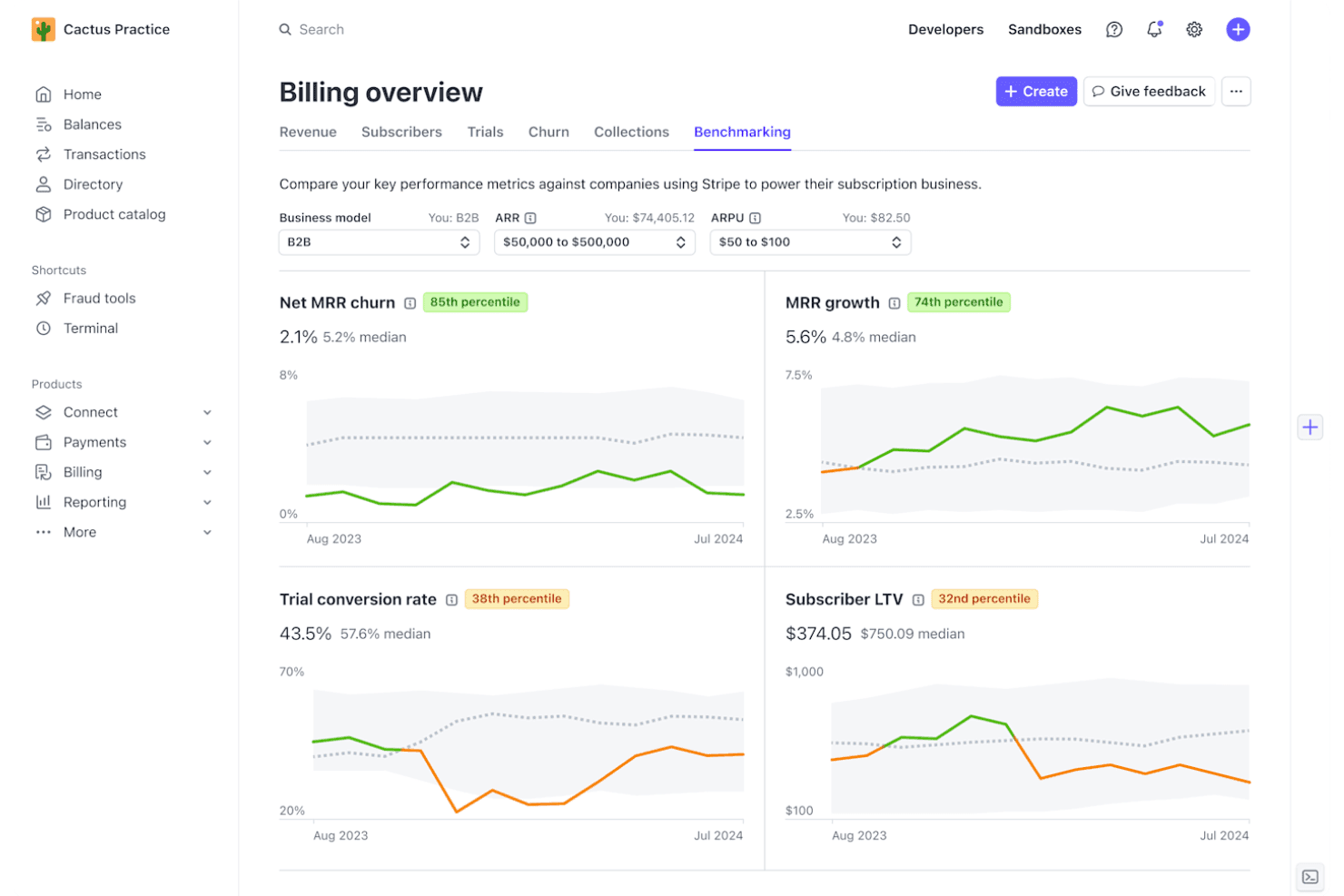
Task: Show info for MRR growth
Action: click(x=894, y=303)
